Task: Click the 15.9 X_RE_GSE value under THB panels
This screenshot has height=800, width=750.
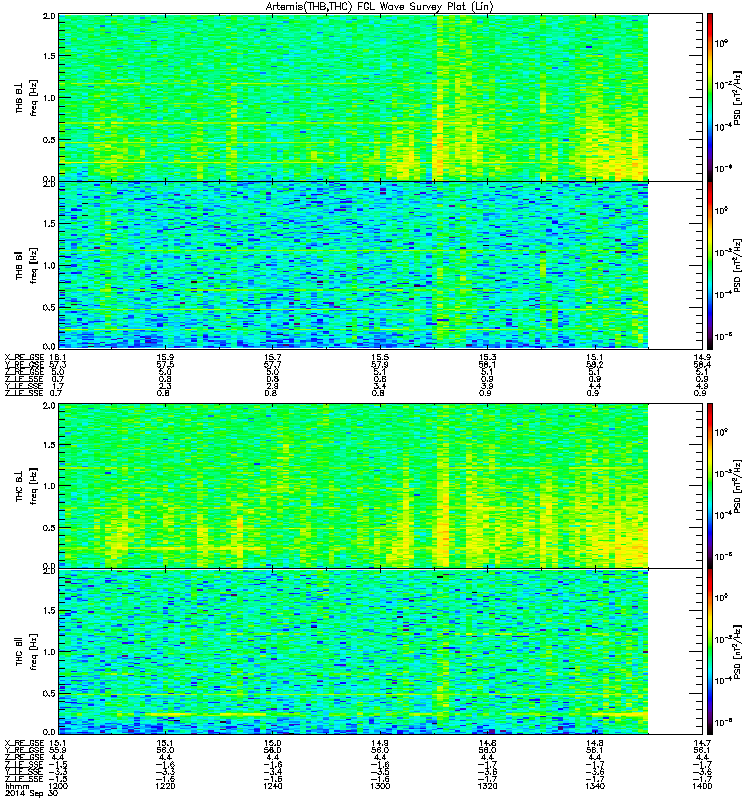Action: [x=165, y=358]
